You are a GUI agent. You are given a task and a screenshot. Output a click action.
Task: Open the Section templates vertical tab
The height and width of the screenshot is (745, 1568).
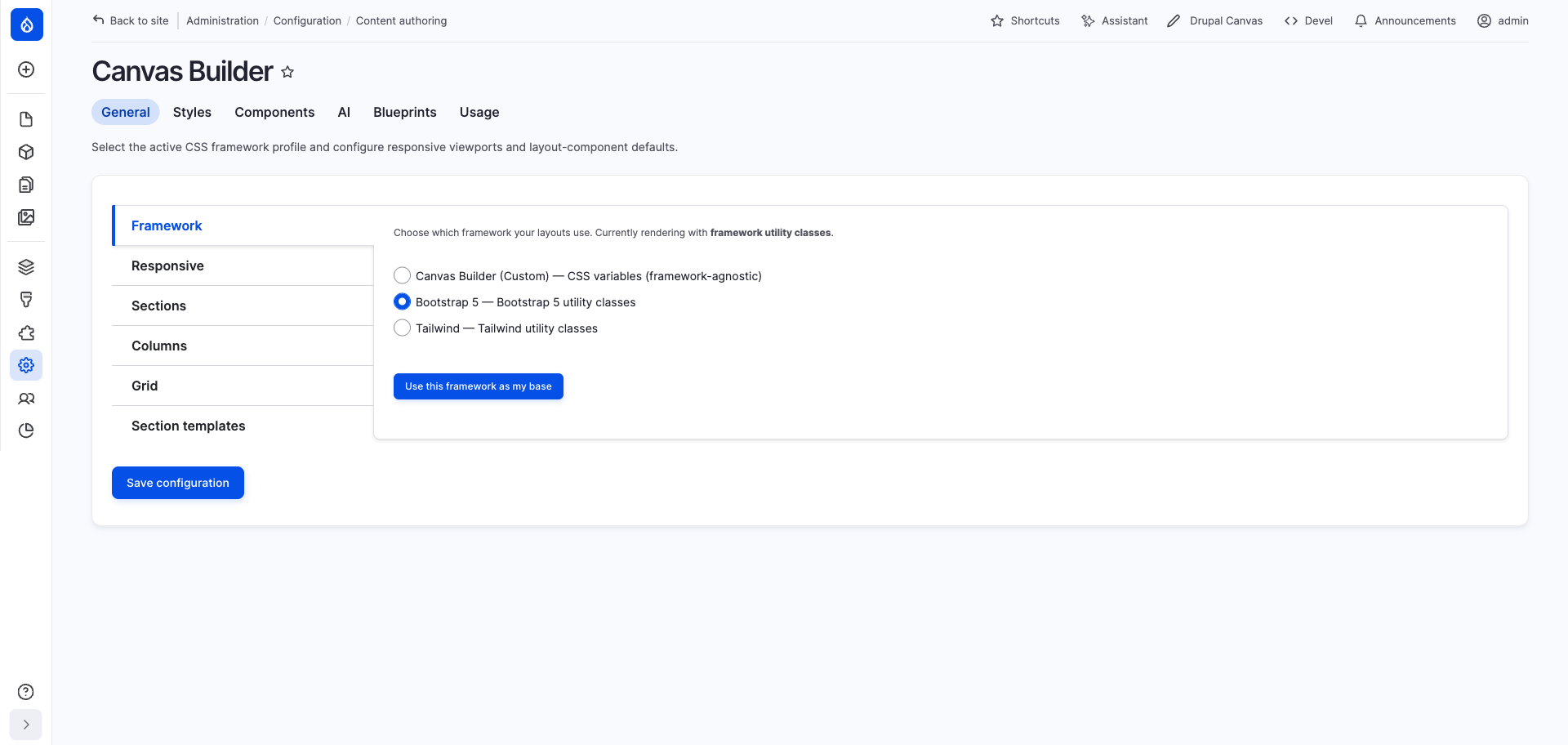click(243, 426)
